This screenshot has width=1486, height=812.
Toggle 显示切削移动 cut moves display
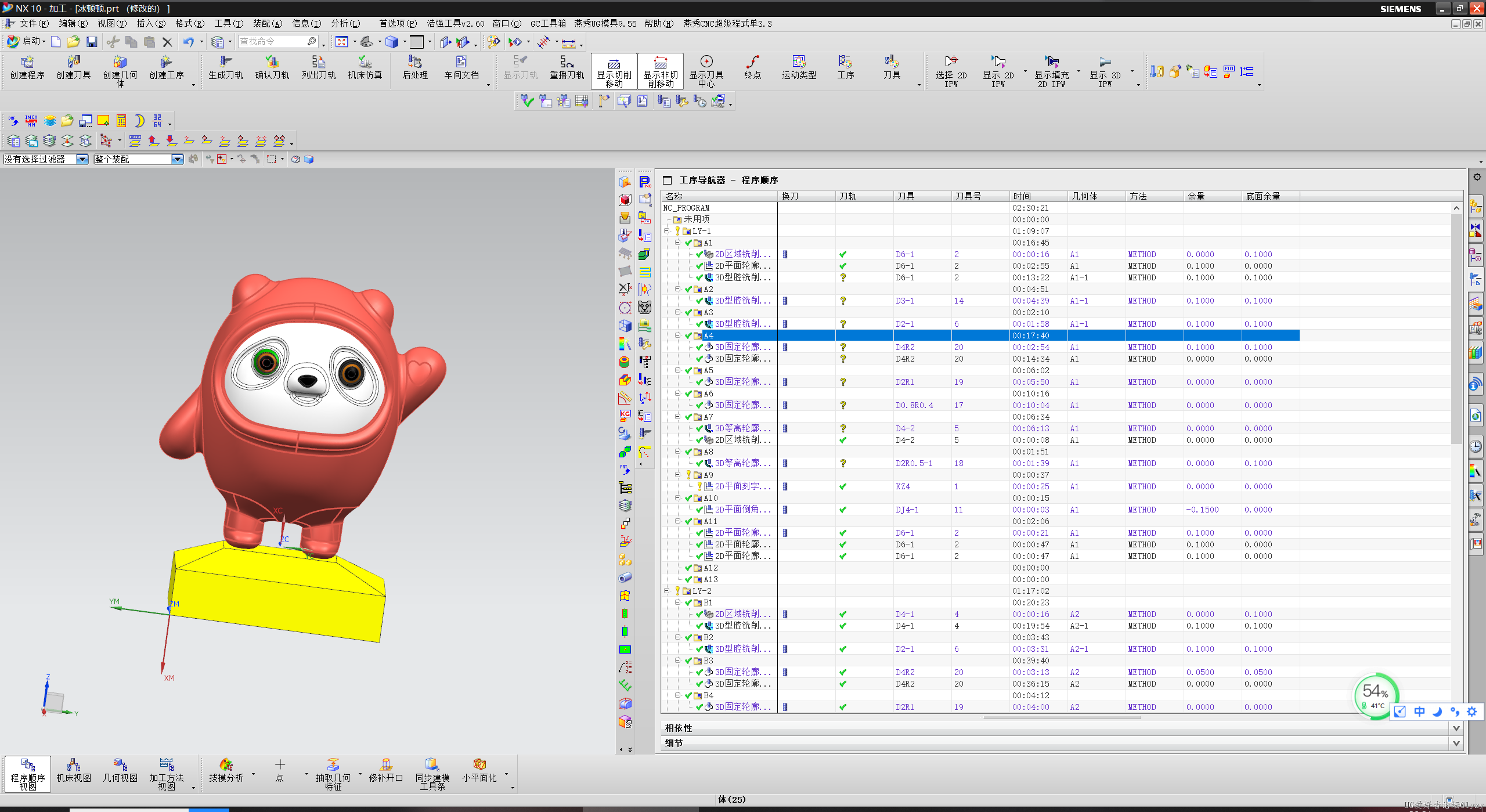tap(614, 71)
